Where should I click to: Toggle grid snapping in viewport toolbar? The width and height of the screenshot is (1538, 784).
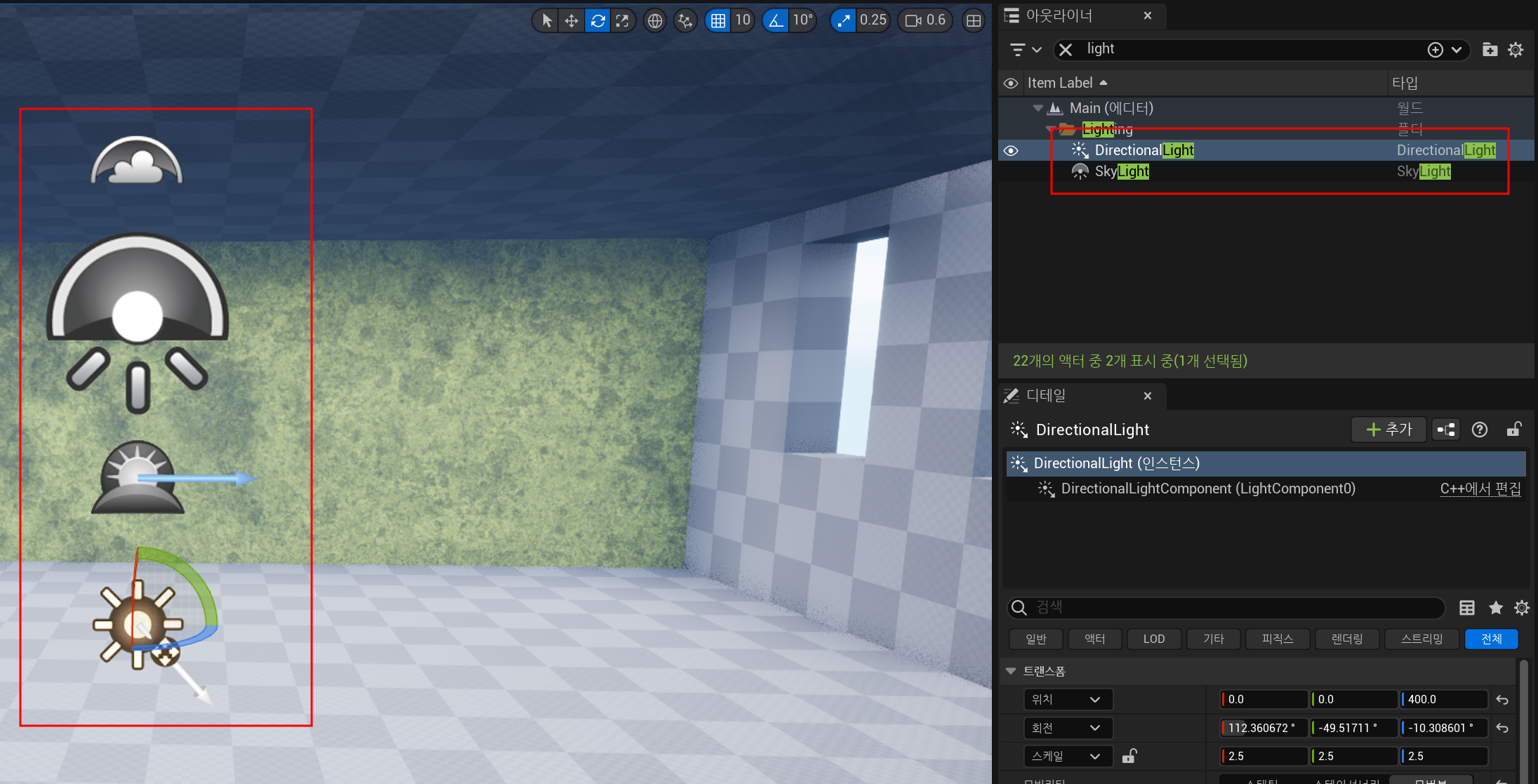pyautogui.click(x=718, y=20)
